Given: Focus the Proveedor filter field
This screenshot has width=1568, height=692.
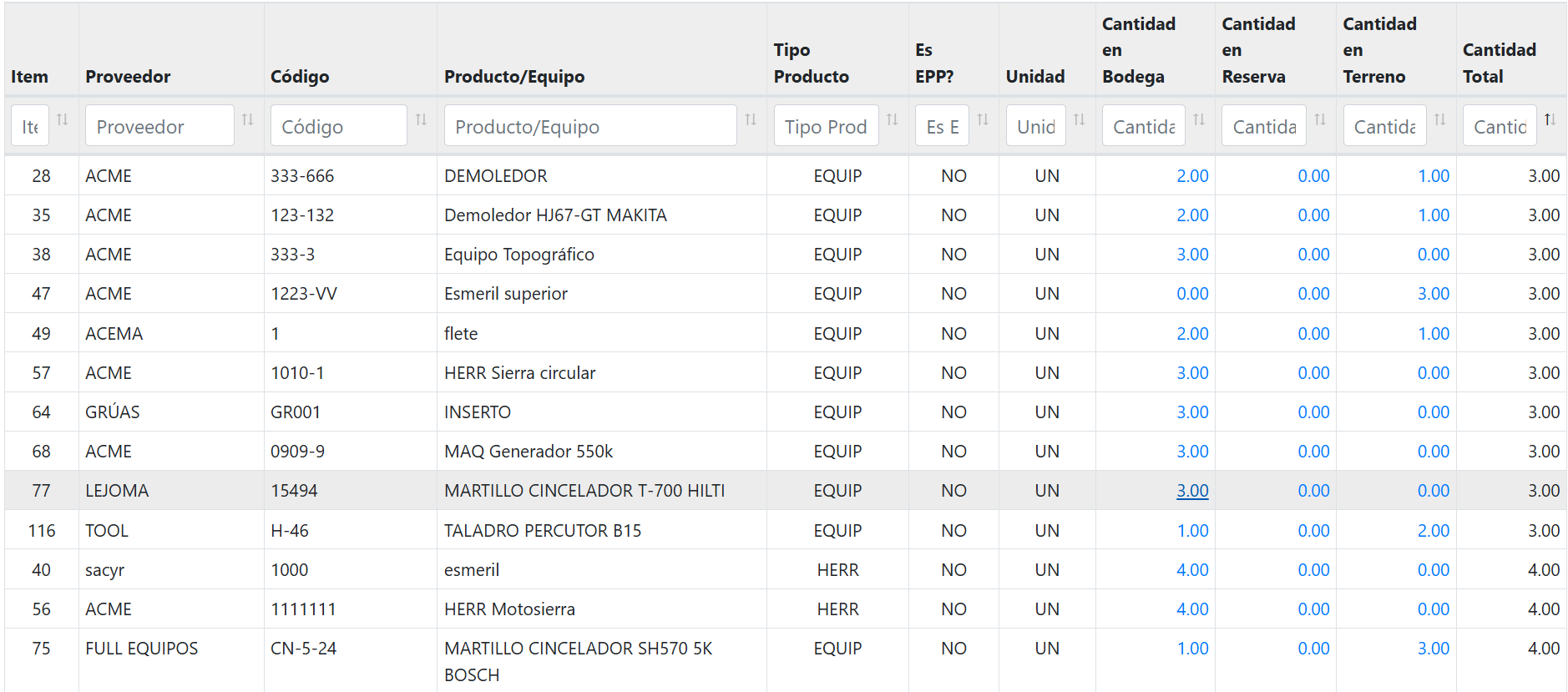Looking at the screenshot, I should pos(159,126).
